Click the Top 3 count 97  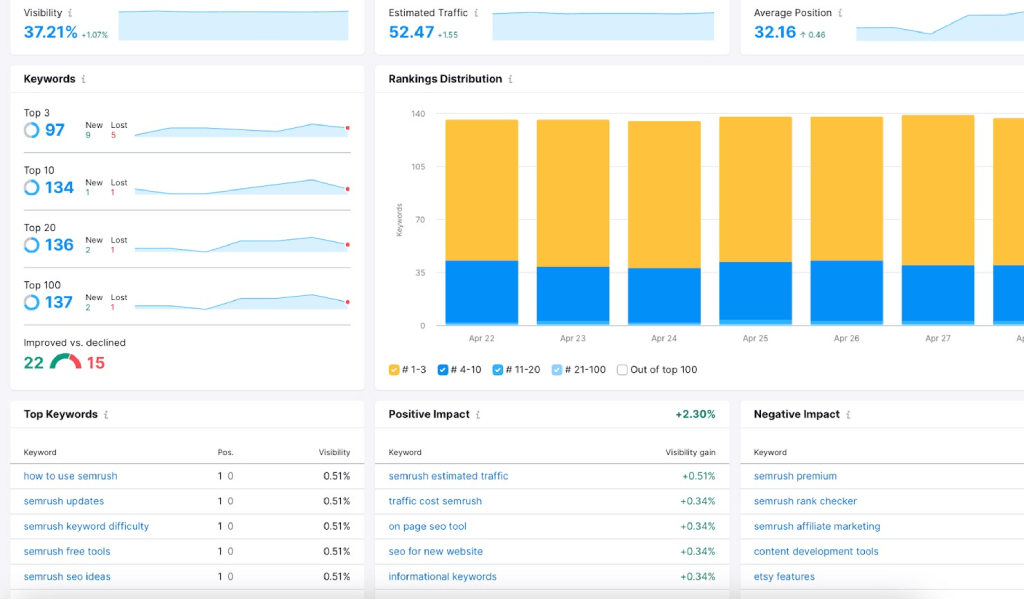(55, 130)
